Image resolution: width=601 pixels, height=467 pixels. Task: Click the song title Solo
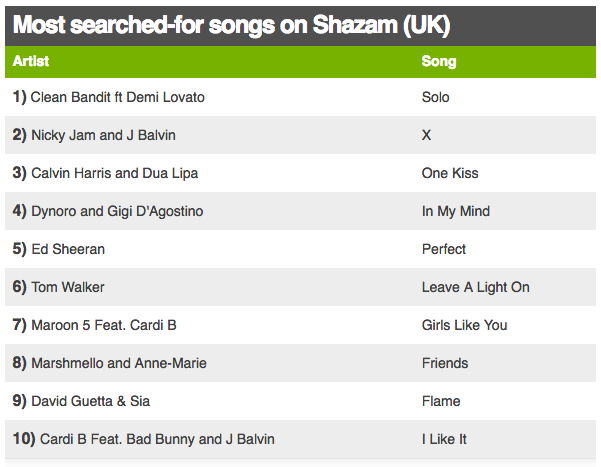(x=435, y=97)
